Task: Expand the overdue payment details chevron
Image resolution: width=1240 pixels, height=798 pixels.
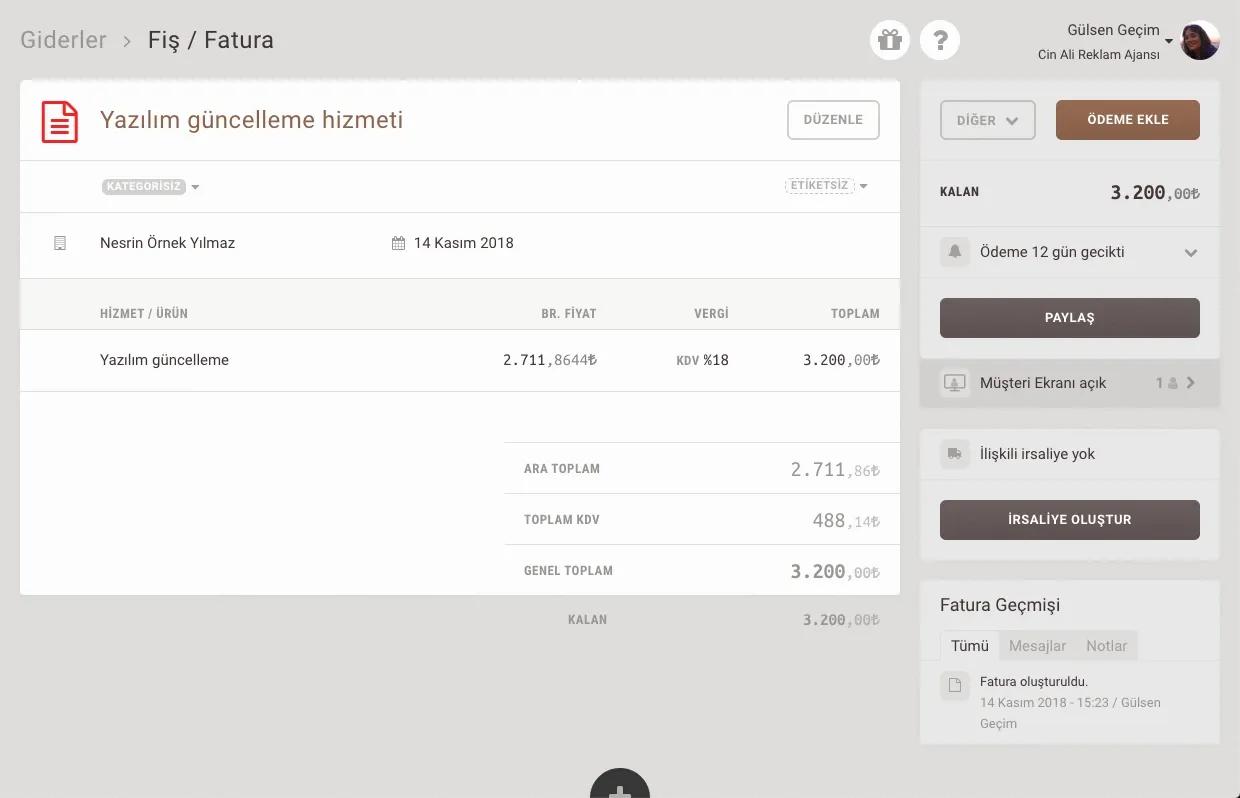Action: 1190,253
